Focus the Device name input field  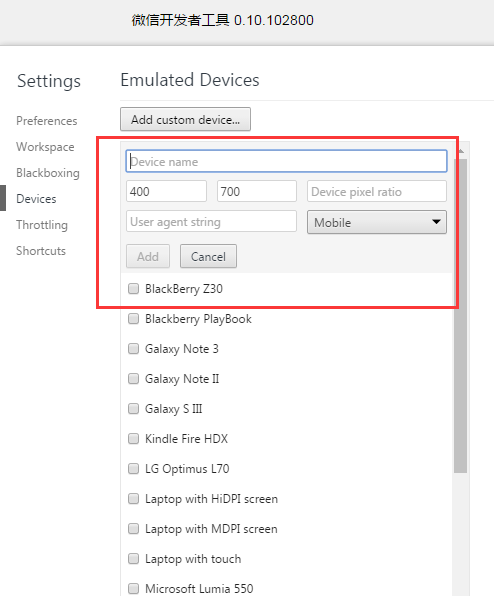(287, 161)
